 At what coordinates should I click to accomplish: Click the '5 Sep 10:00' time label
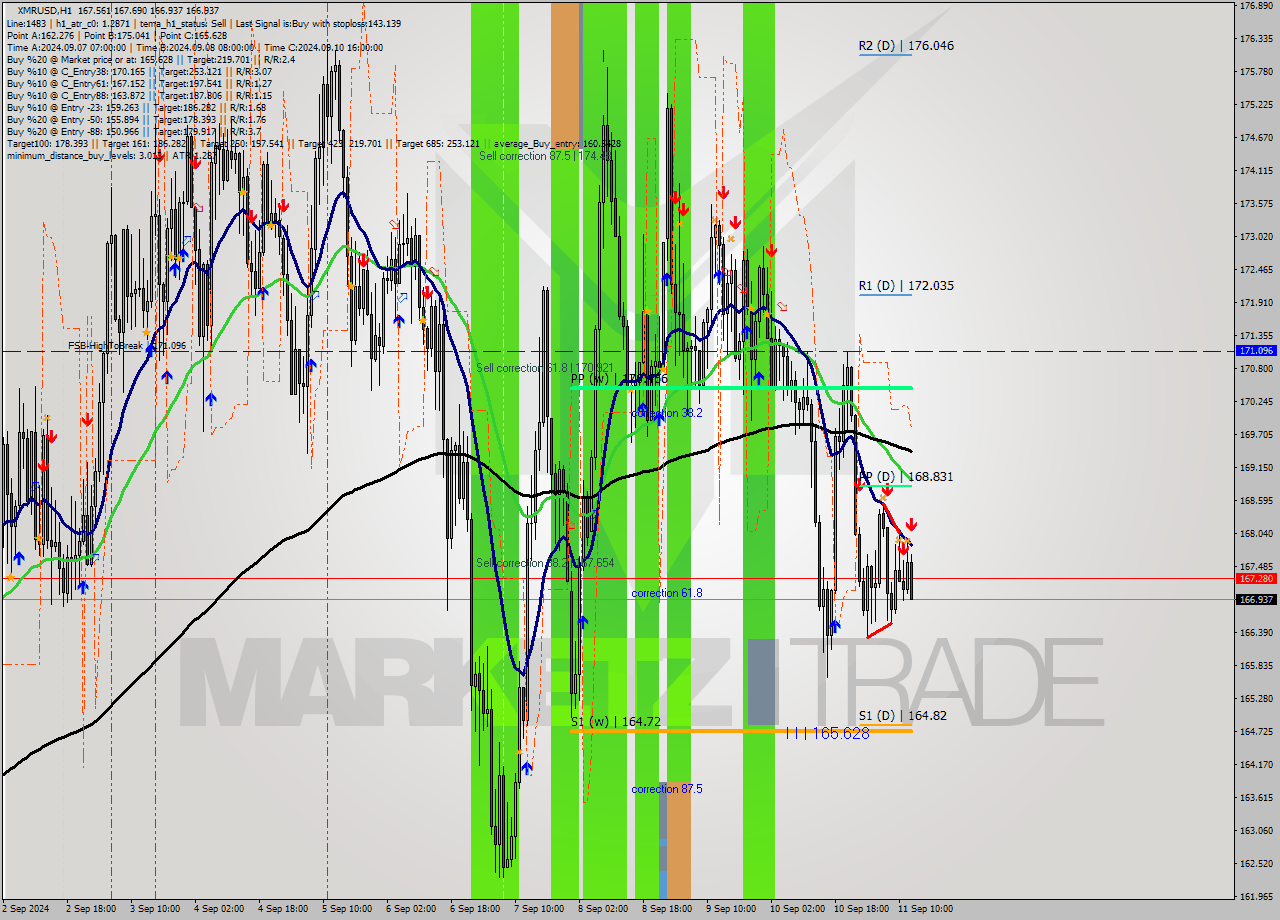(x=346, y=909)
